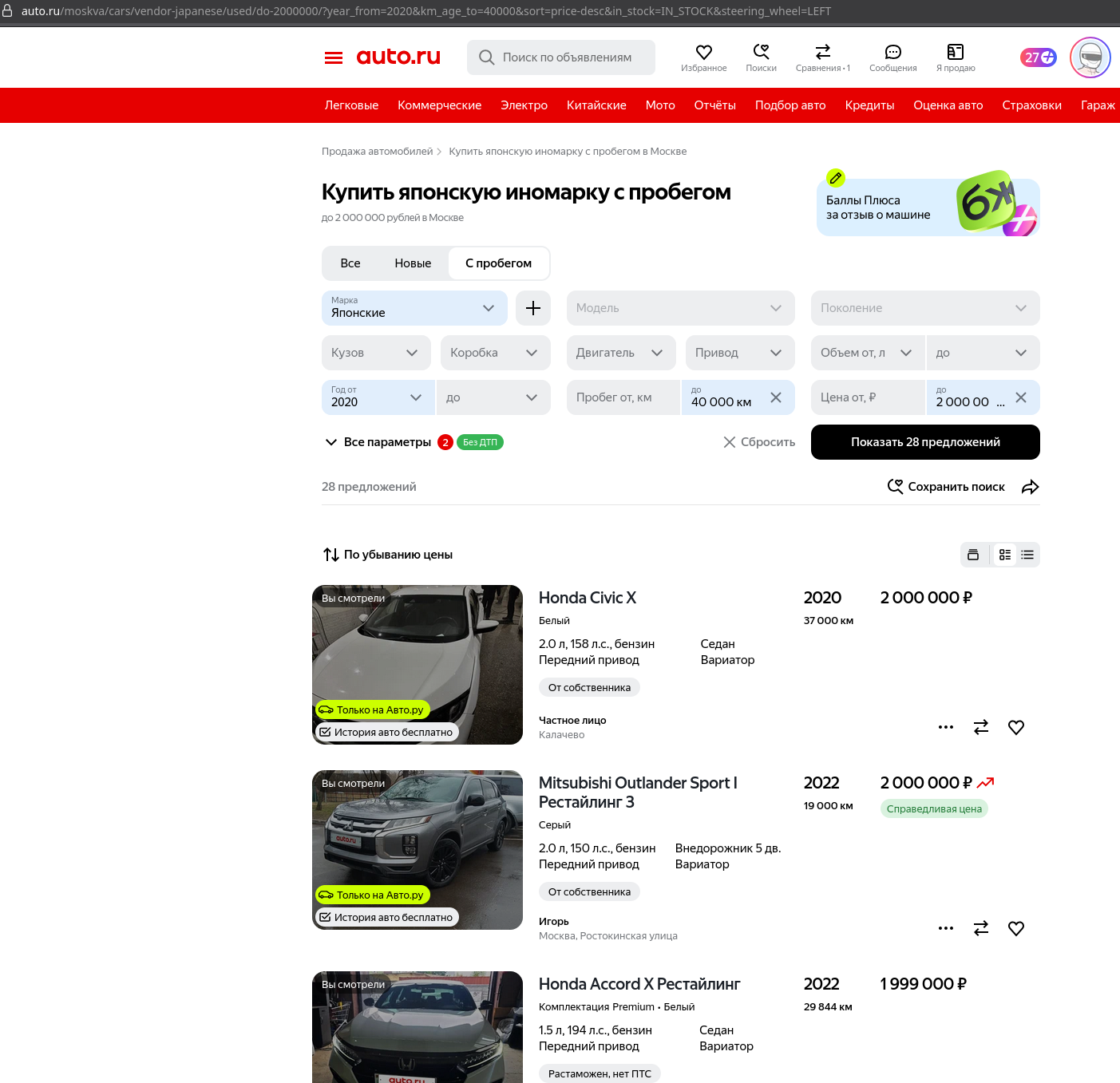Viewport: 1120px width, 1083px height.
Task: Open Мото in navigation bar
Action: 660,105
